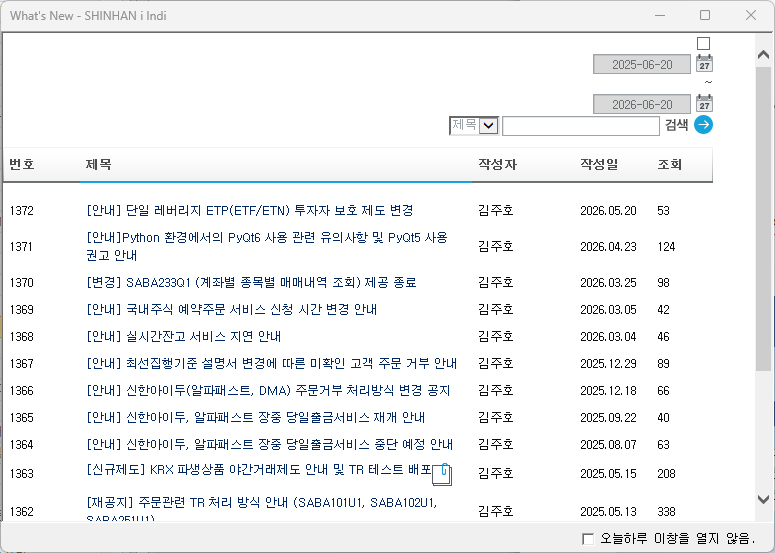Viewport: 775px width, 553px height.
Task: Select row number 1372
Action: 22,211
